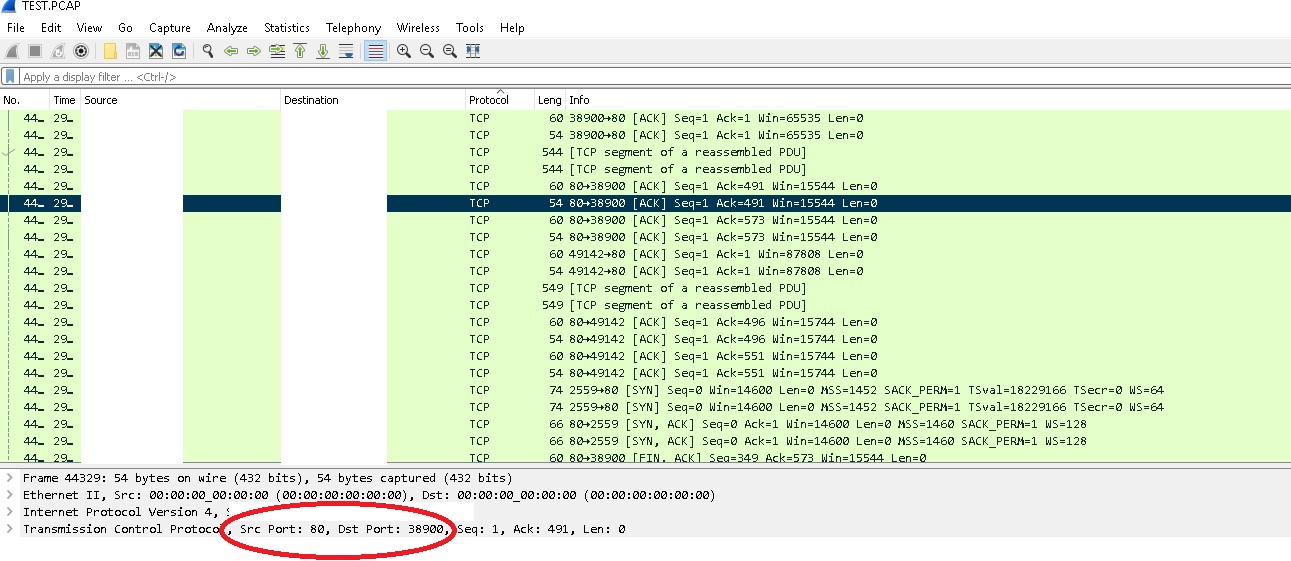Viewport: 1291px width, 561px height.
Task: Reload the capture file icon
Action: tap(179, 51)
